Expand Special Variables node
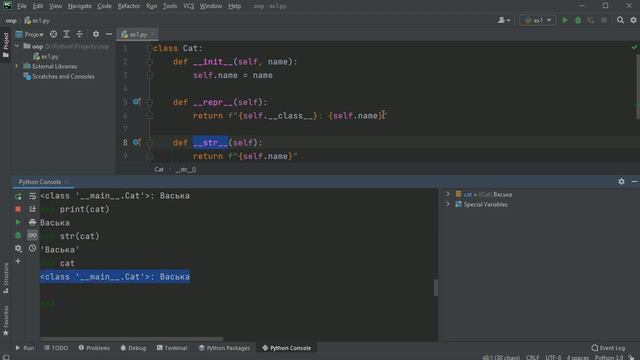 (448, 204)
